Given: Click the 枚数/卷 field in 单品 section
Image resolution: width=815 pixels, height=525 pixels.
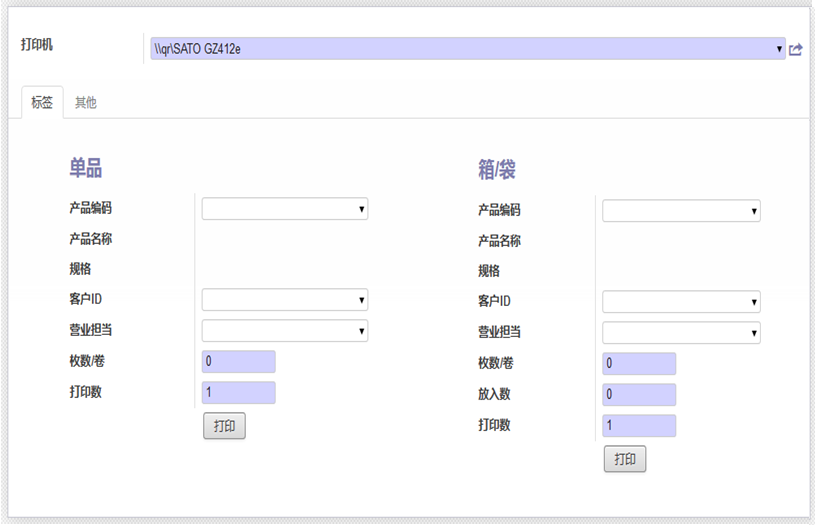Looking at the screenshot, I should [x=239, y=361].
